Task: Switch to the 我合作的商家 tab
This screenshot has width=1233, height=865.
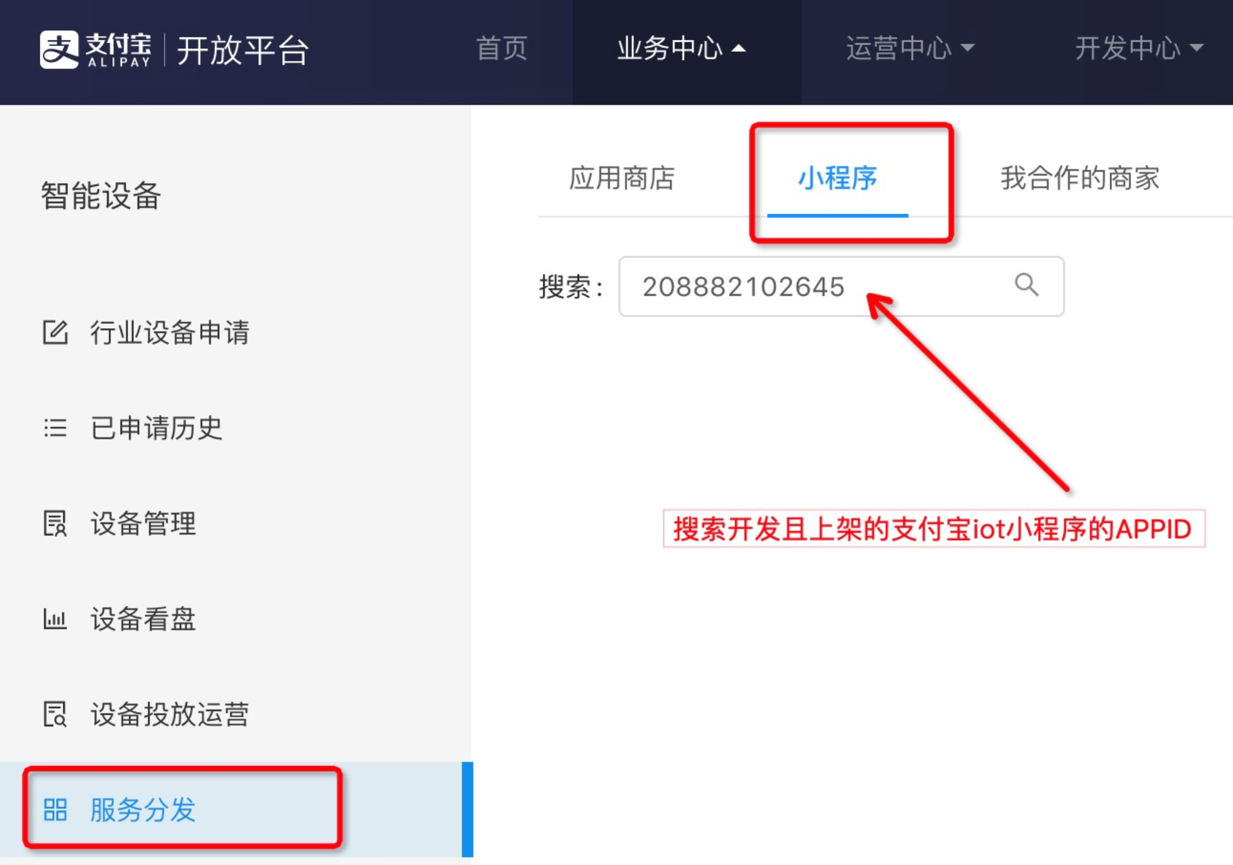Action: (1080, 178)
